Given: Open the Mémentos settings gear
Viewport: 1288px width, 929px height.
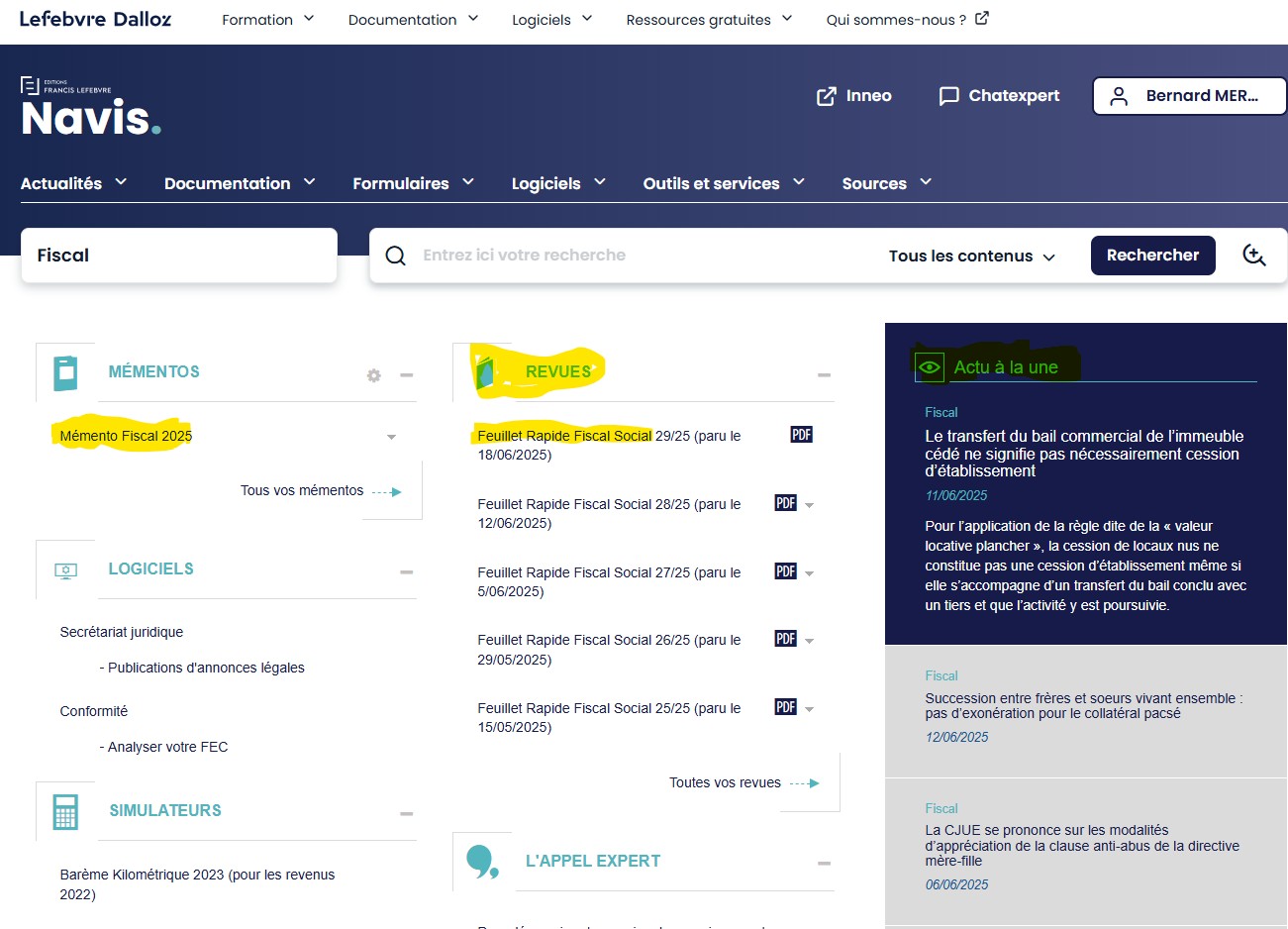Looking at the screenshot, I should click(x=373, y=375).
